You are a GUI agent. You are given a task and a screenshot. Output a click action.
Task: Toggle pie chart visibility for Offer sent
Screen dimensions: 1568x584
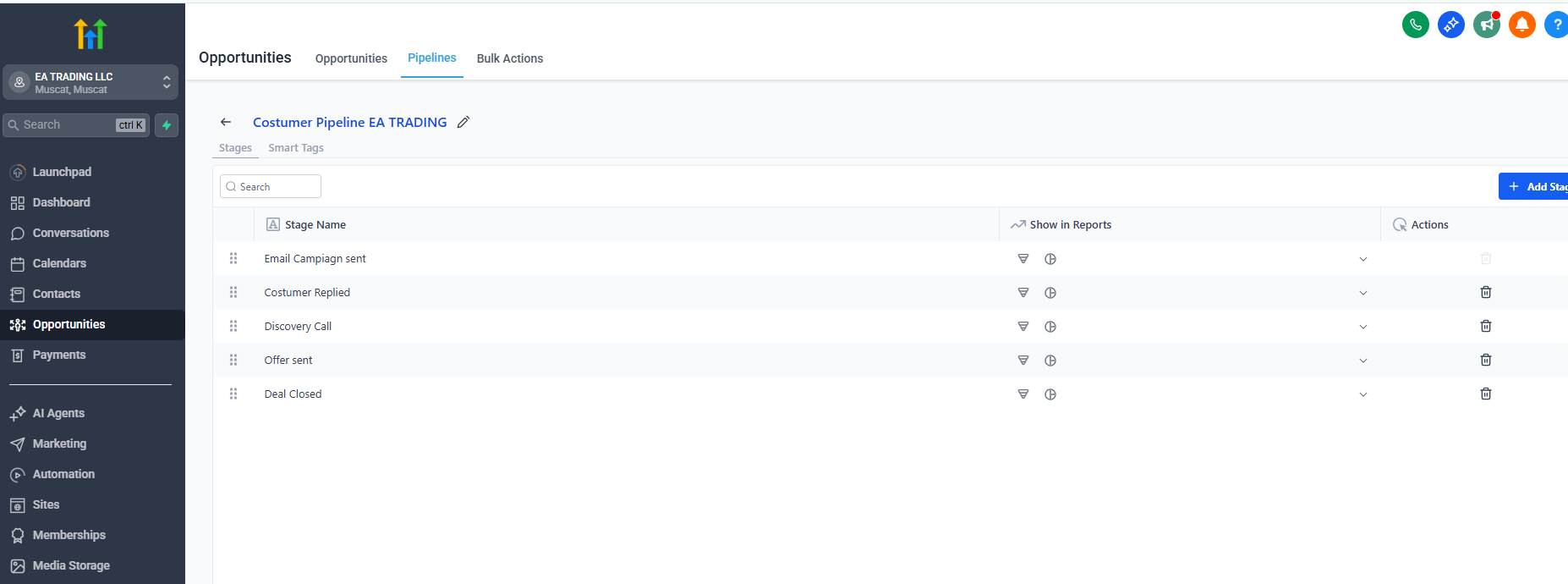pyautogui.click(x=1050, y=360)
